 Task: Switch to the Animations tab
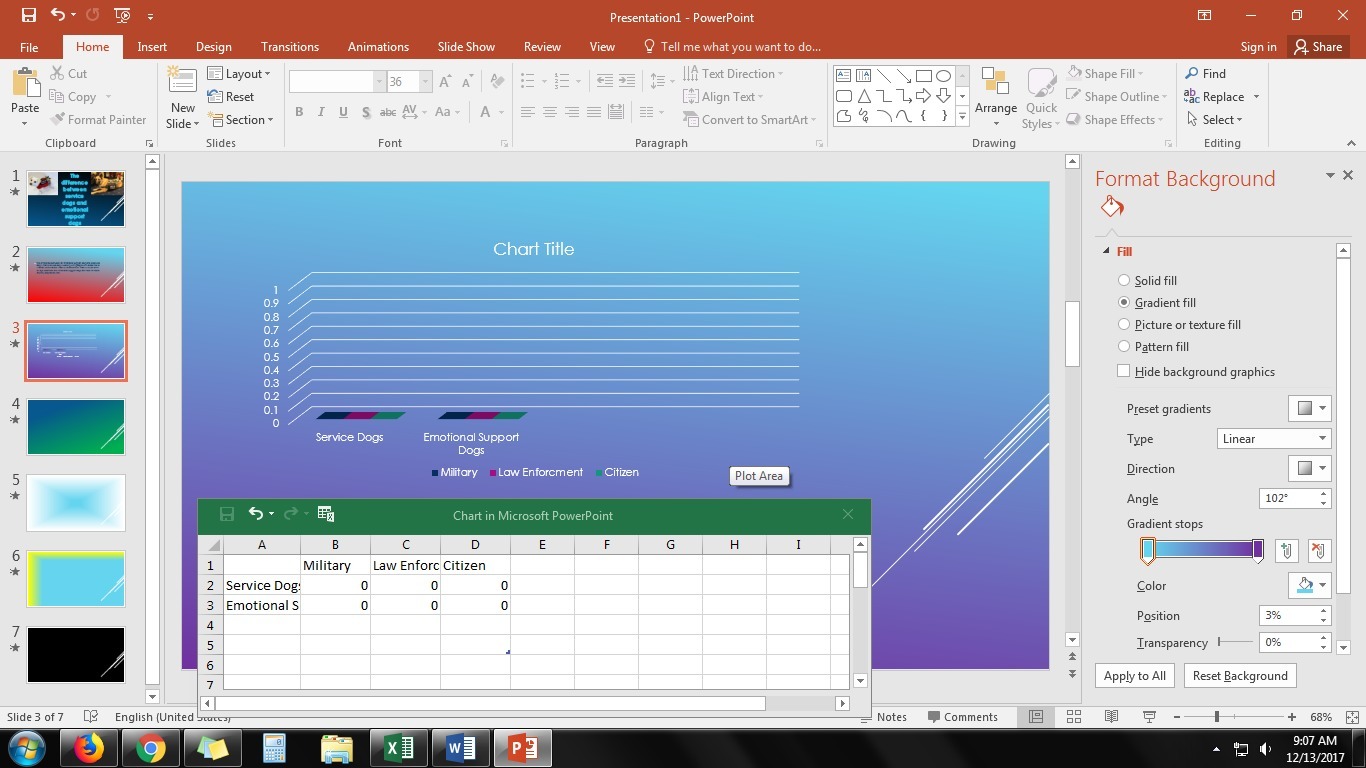(378, 47)
